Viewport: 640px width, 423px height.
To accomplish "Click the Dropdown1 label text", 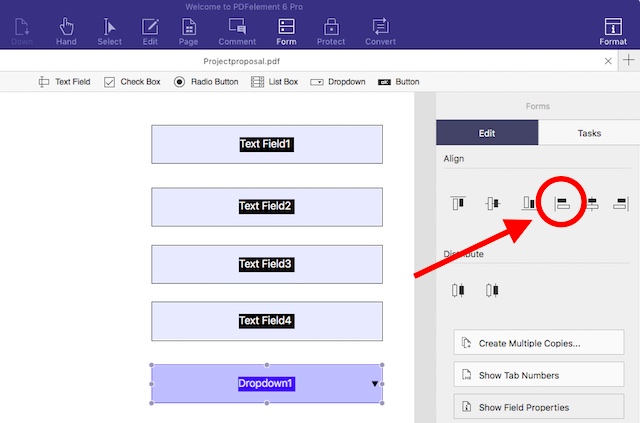I will [x=266, y=383].
